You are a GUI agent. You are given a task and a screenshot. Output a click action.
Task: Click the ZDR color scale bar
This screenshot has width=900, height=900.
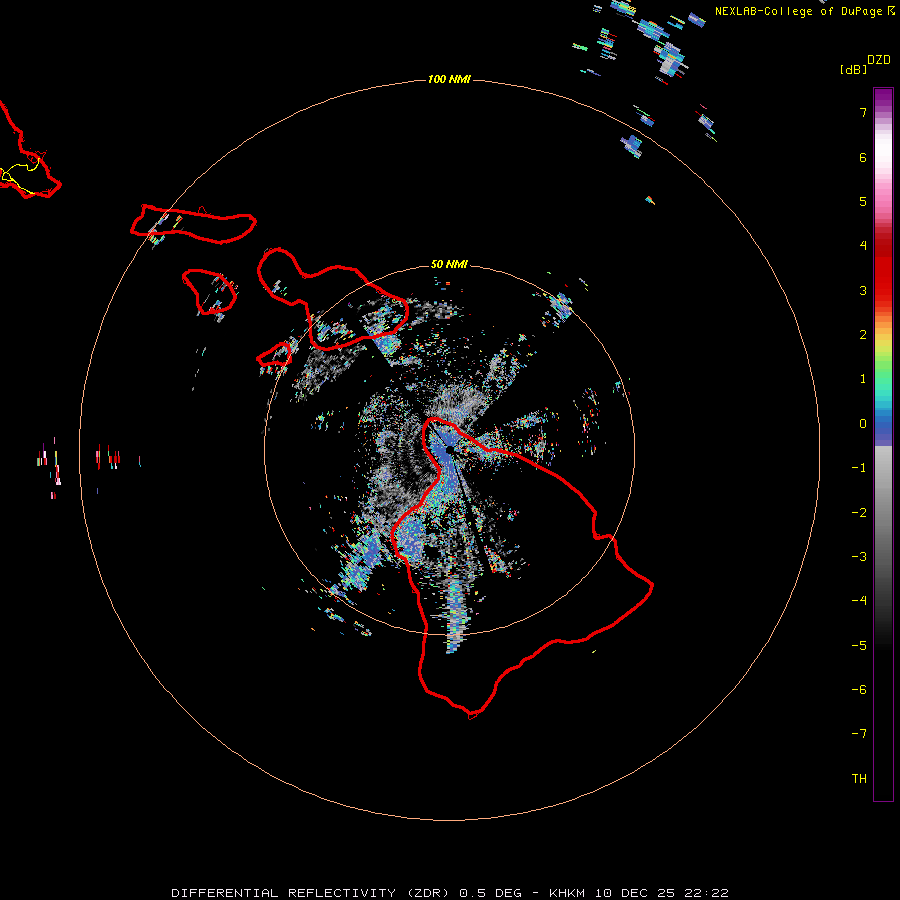[883, 445]
